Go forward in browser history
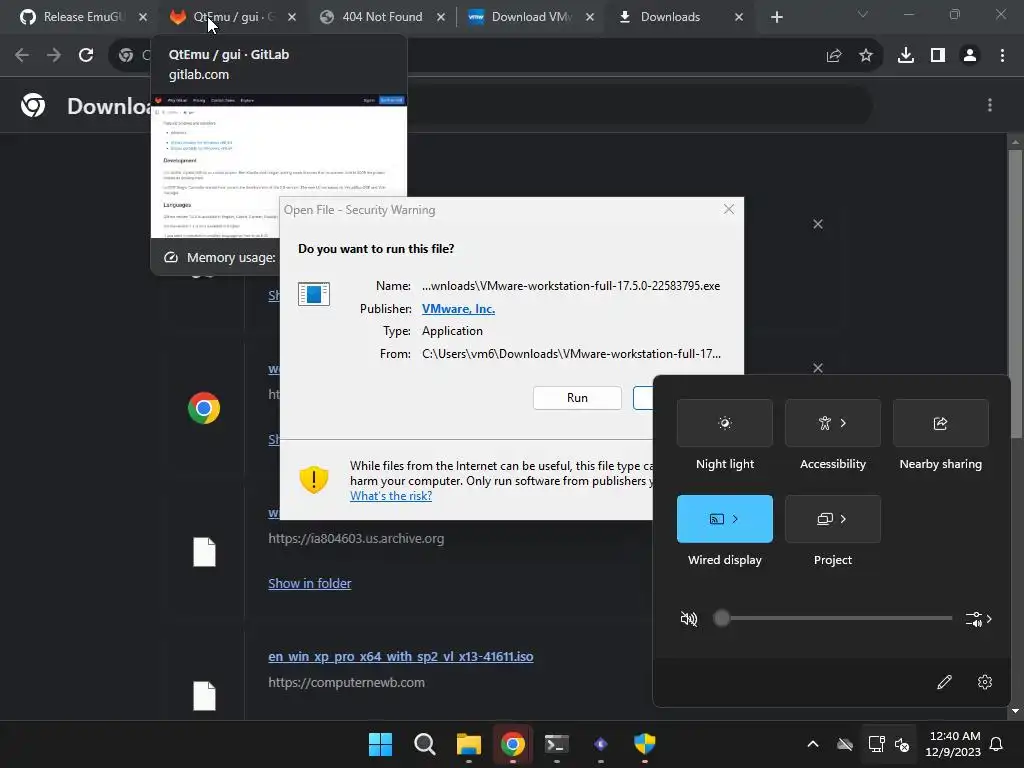The image size is (1024, 768). click(x=54, y=56)
